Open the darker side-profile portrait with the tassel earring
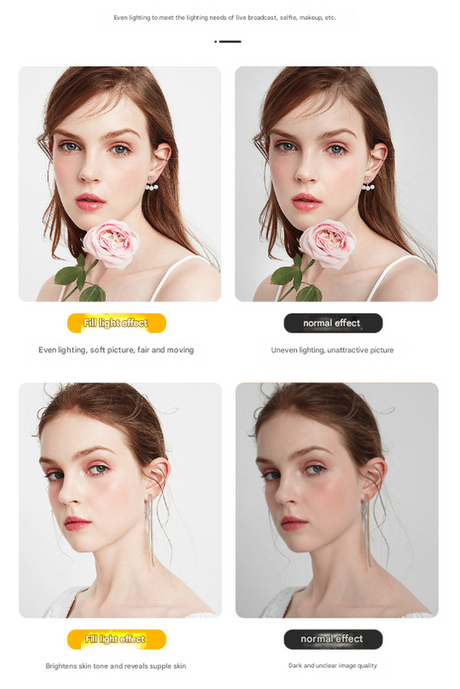 (337, 500)
